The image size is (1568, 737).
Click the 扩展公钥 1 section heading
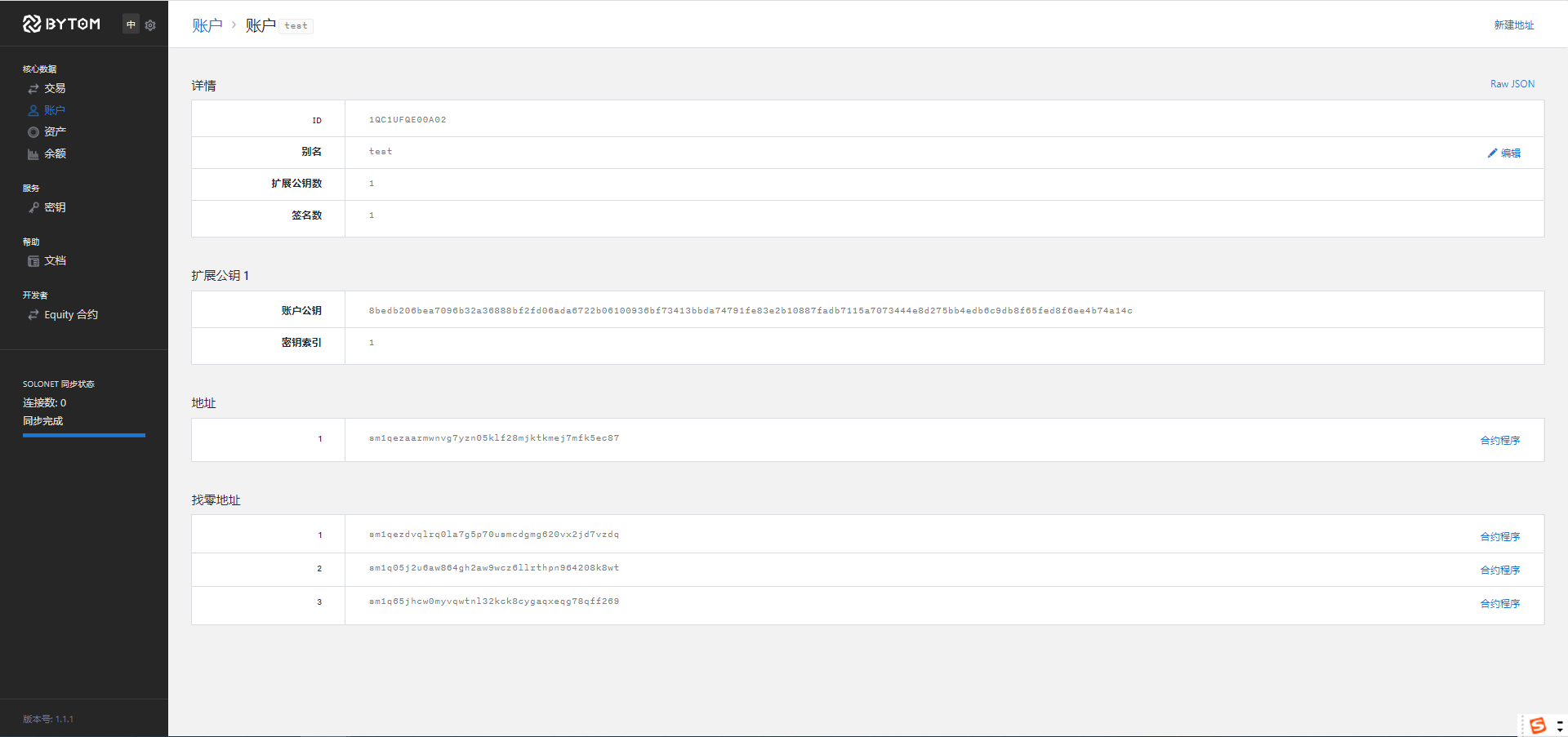(220, 276)
